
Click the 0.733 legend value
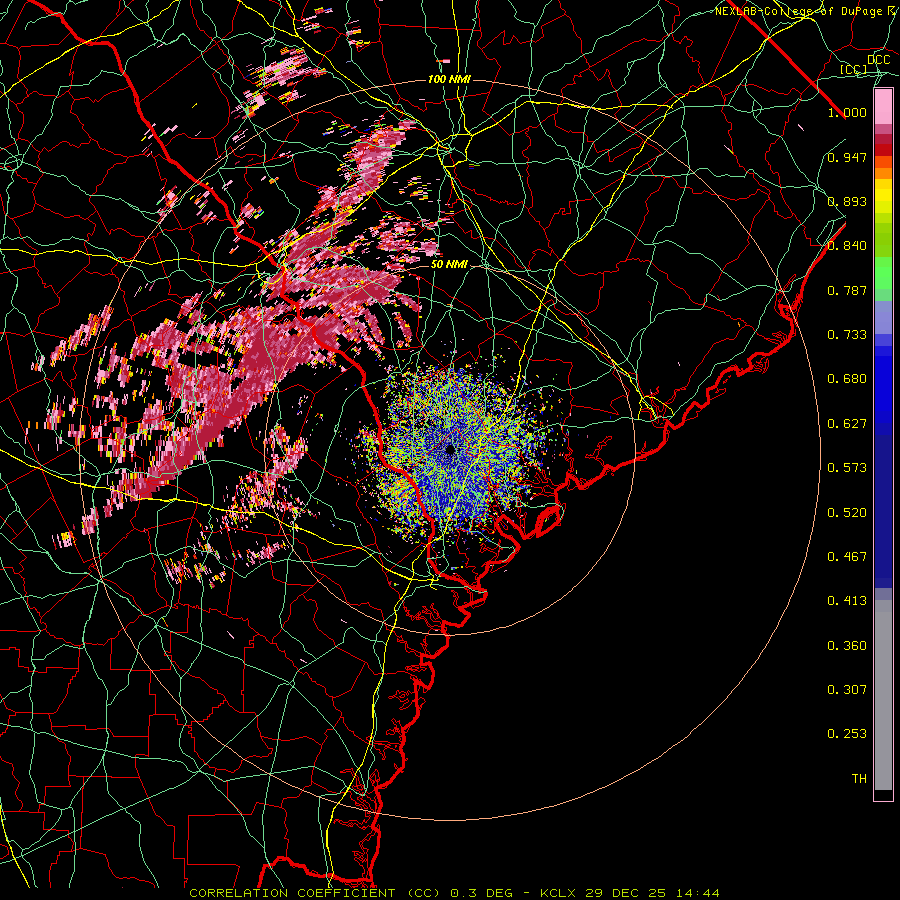[x=847, y=335]
